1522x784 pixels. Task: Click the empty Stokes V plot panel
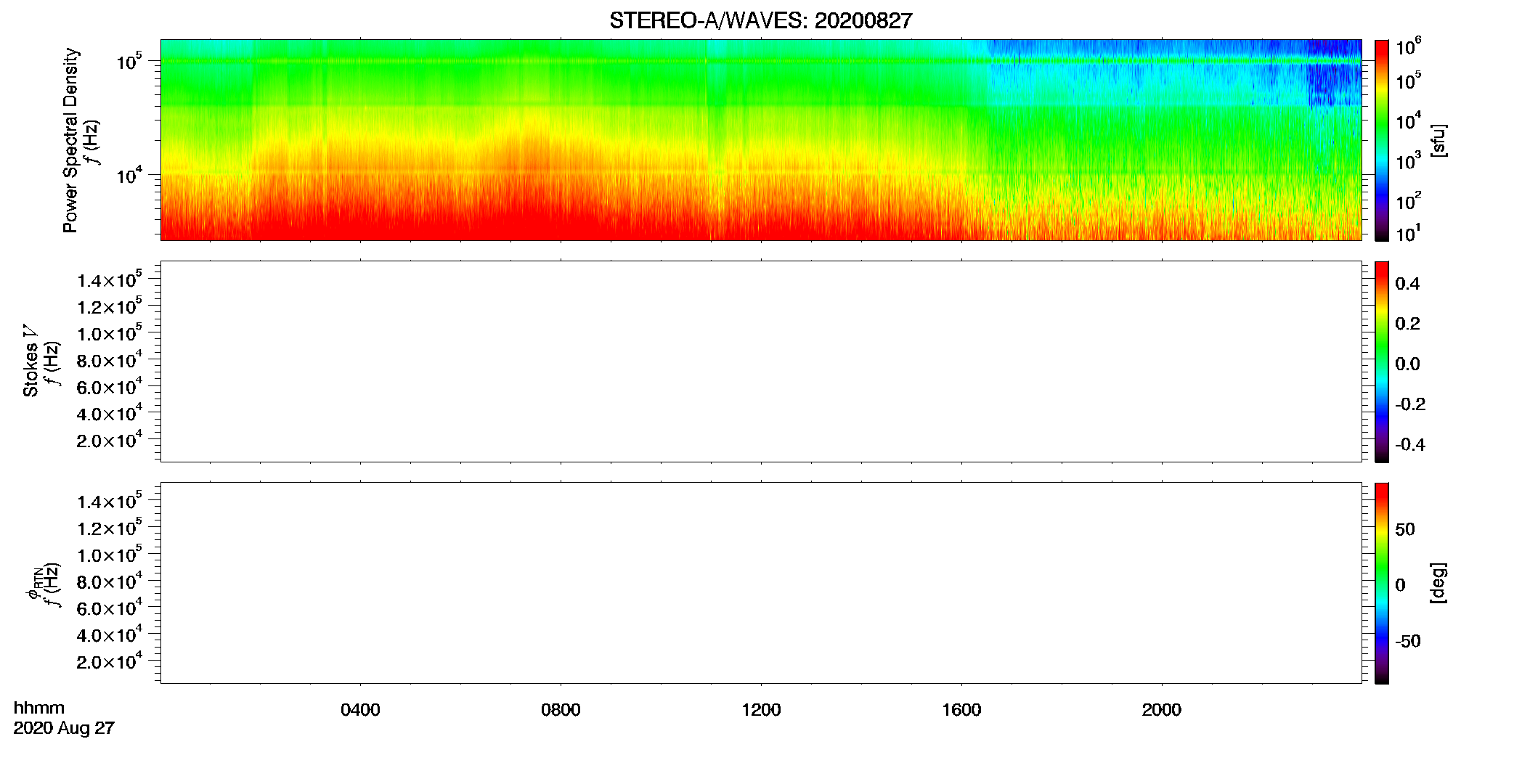[x=761, y=362]
